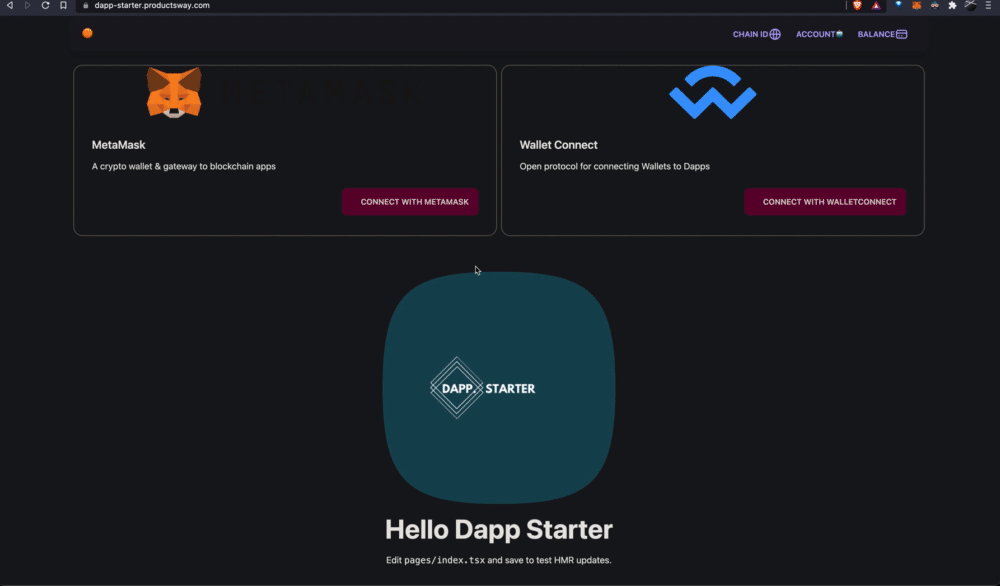The width and height of the screenshot is (1000, 586).
Task: Click the MetaMask fox logo on the card
Action: click(x=174, y=93)
